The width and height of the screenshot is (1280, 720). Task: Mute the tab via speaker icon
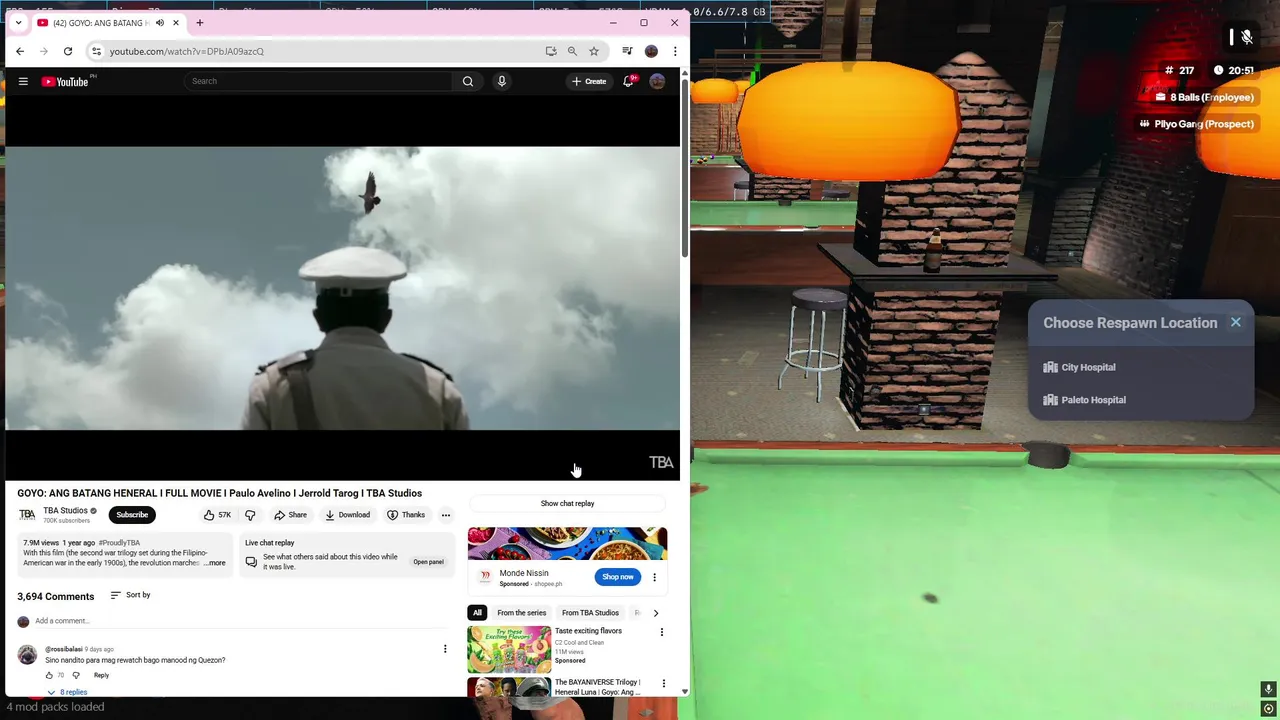(x=159, y=23)
